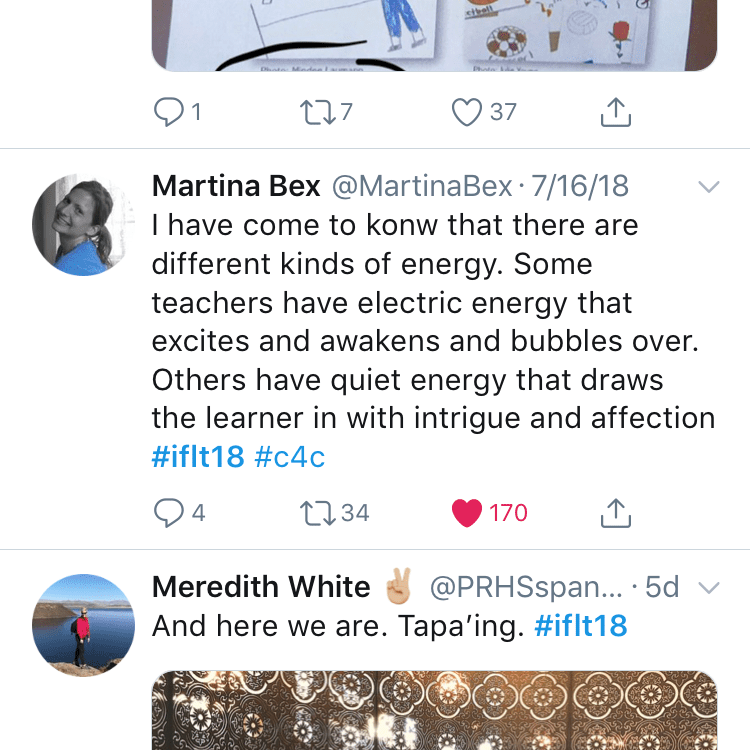
Task: Share the top tweet with drawings
Action: click(616, 112)
